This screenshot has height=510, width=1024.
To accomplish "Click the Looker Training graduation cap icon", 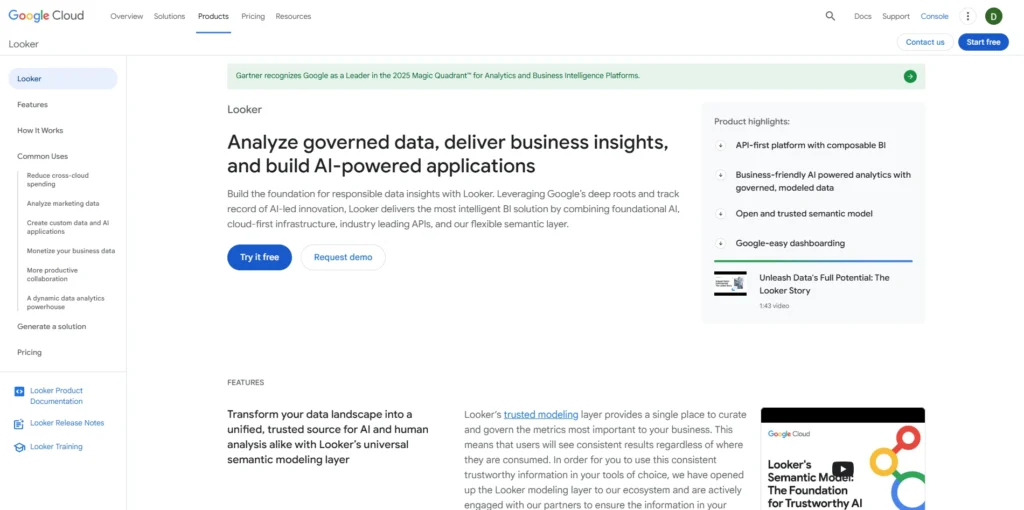I will pyautogui.click(x=19, y=447).
